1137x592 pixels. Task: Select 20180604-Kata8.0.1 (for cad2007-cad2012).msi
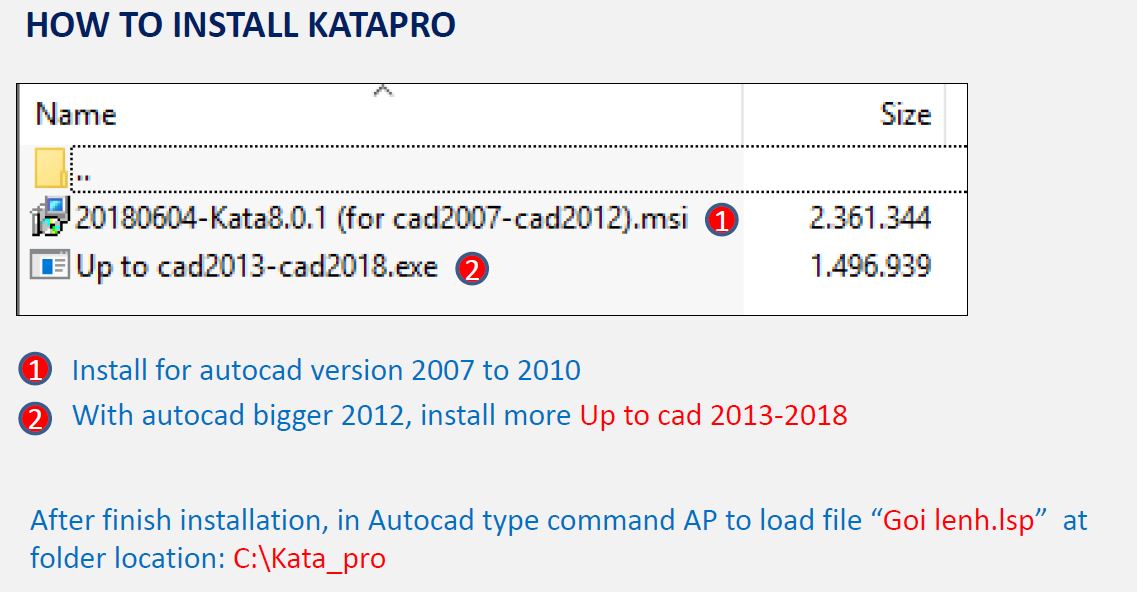pyautogui.click(x=381, y=218)
